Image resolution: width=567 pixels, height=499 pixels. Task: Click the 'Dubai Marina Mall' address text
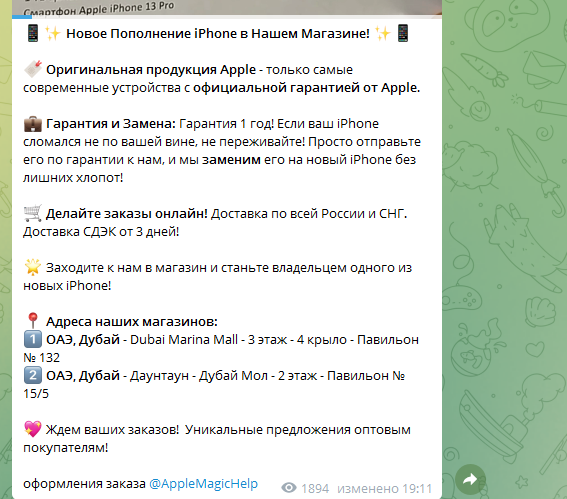(x=184, y=340)
